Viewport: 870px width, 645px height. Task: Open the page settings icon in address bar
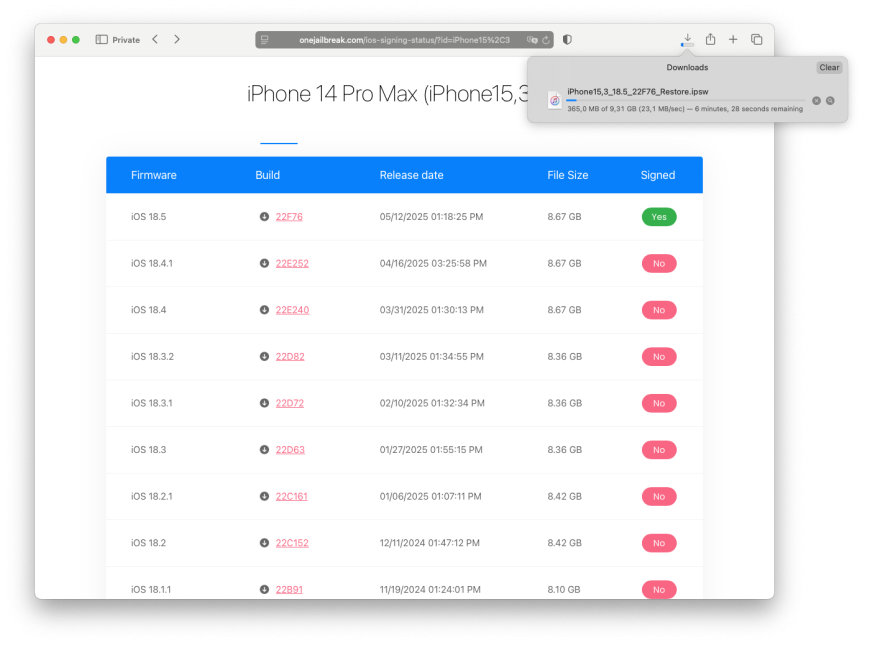coord(265,40)
